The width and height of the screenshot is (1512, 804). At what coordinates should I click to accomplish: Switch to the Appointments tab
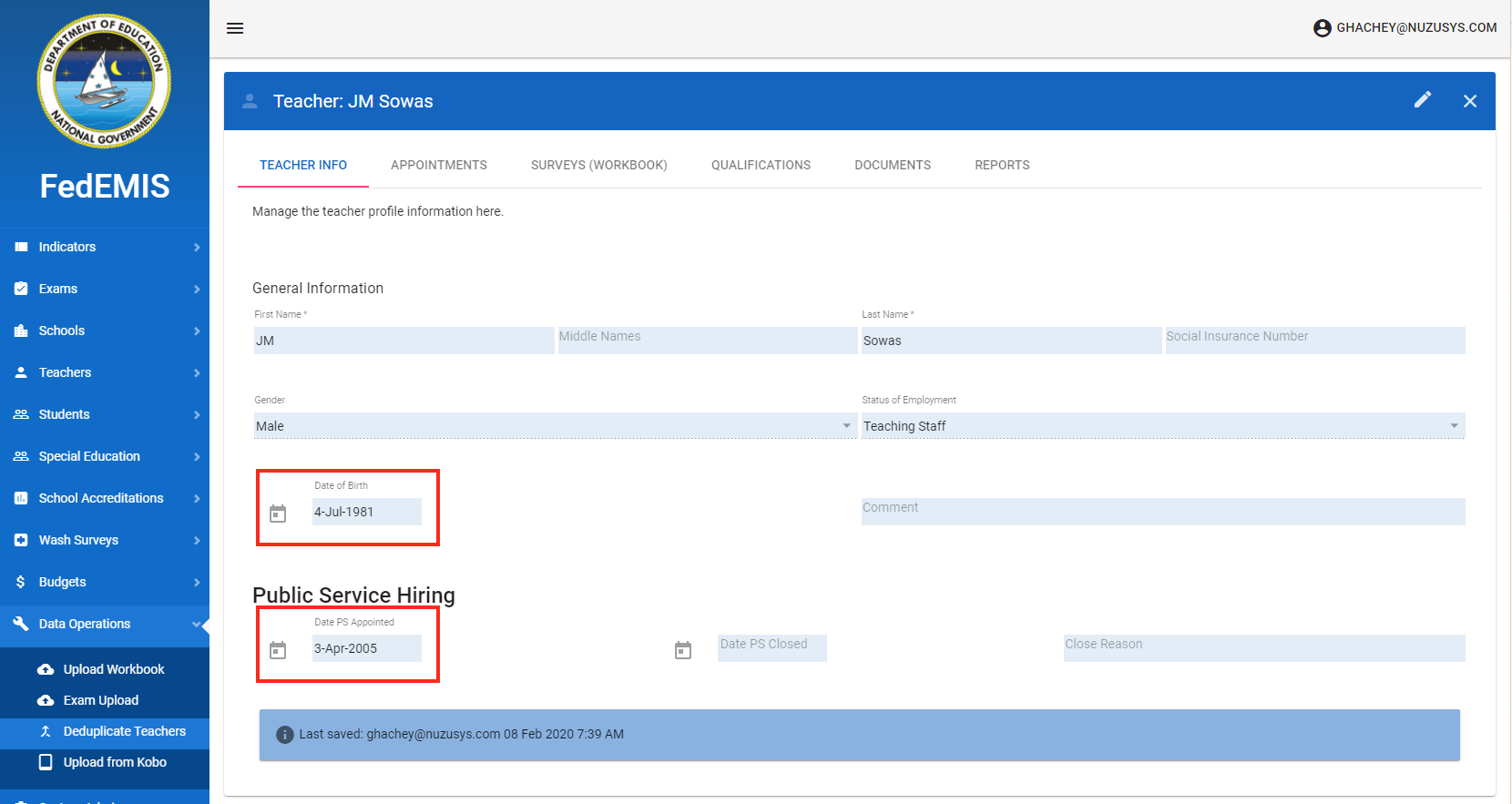(x=438, y=165)
